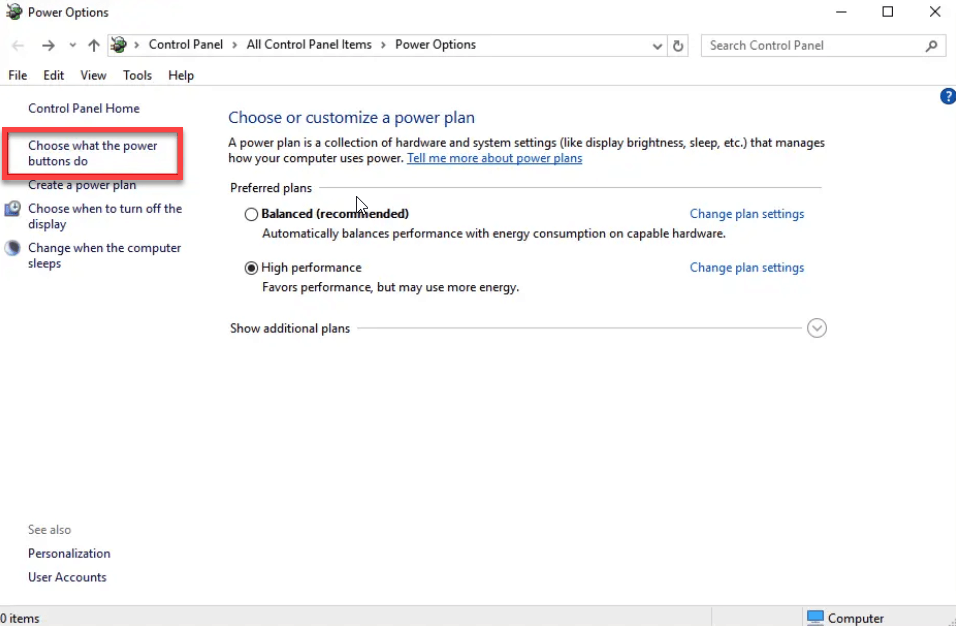This screenshot has height=626, width=956.
Task: Open the Tools menu
Action: click(x=137, y=76)
